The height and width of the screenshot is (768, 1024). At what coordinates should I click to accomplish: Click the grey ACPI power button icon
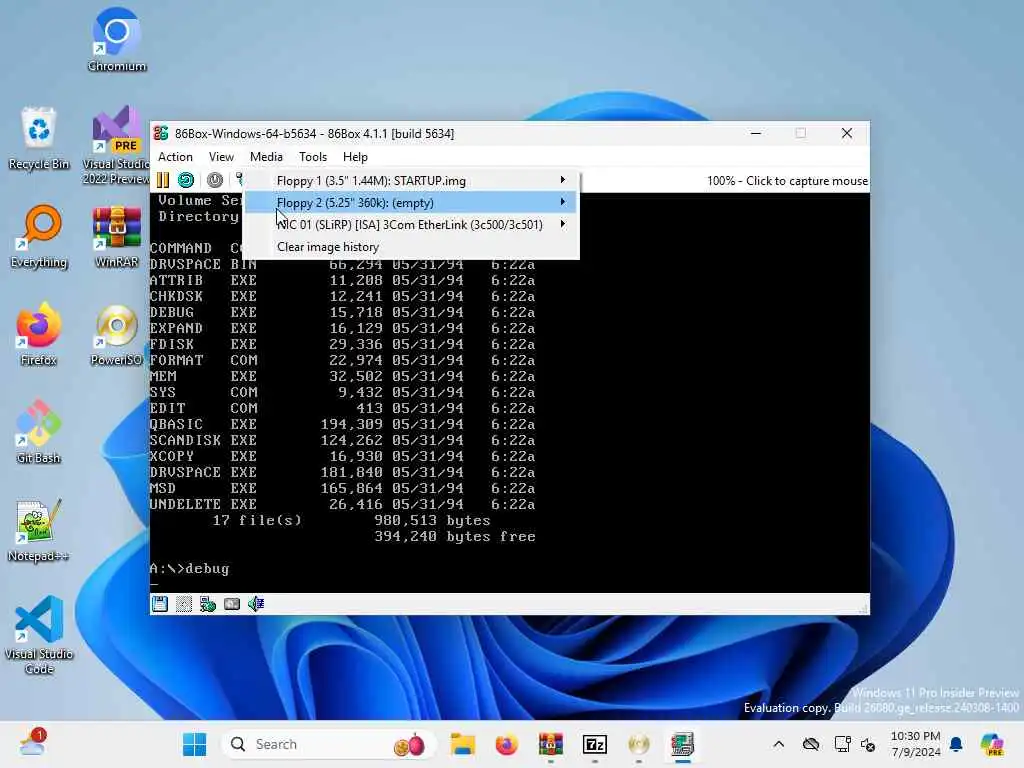[215, 180]
